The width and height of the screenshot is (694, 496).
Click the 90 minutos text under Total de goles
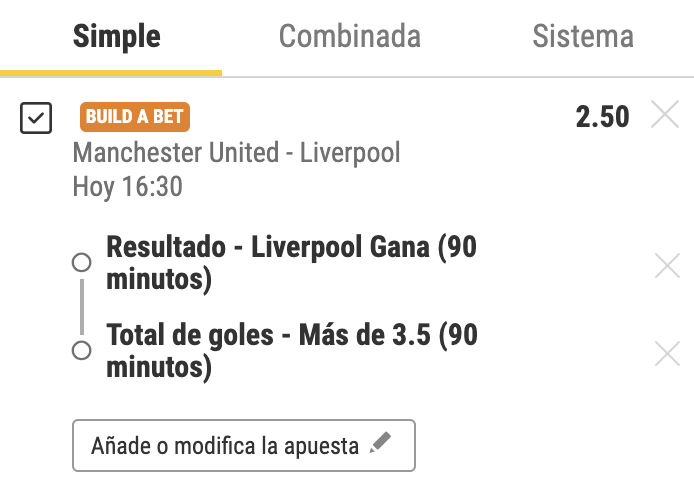click(x=158, y=369)
